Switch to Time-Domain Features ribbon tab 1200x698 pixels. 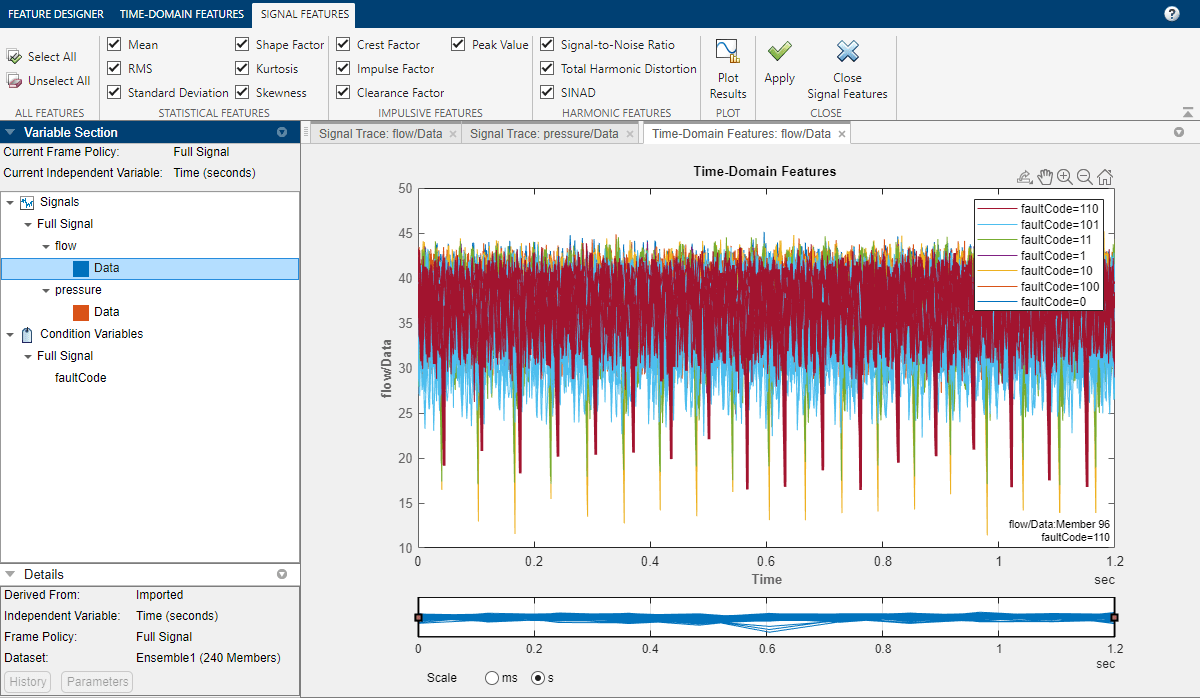(x=181, y=14)
